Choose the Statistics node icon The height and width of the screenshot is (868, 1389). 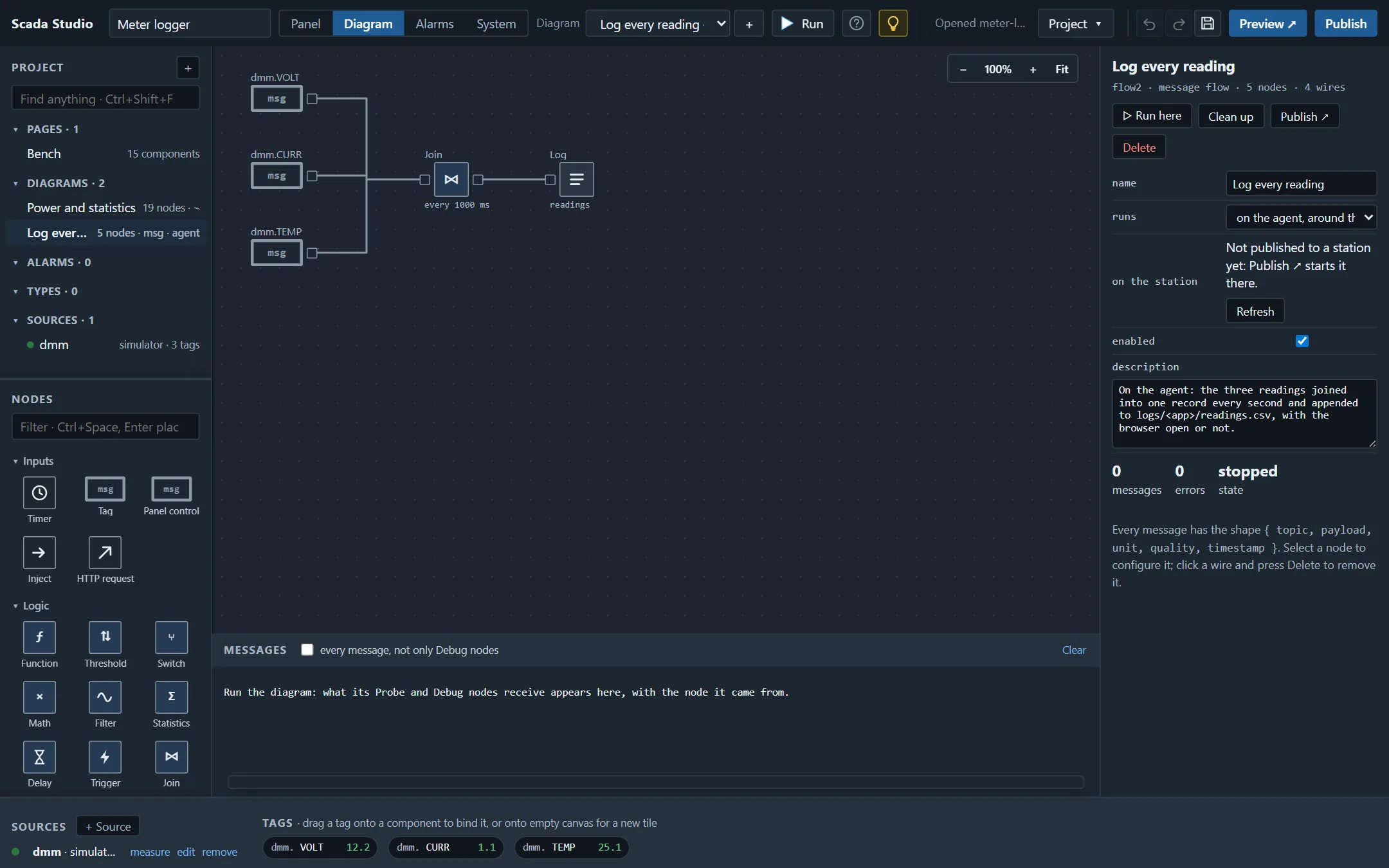point(171,697)
